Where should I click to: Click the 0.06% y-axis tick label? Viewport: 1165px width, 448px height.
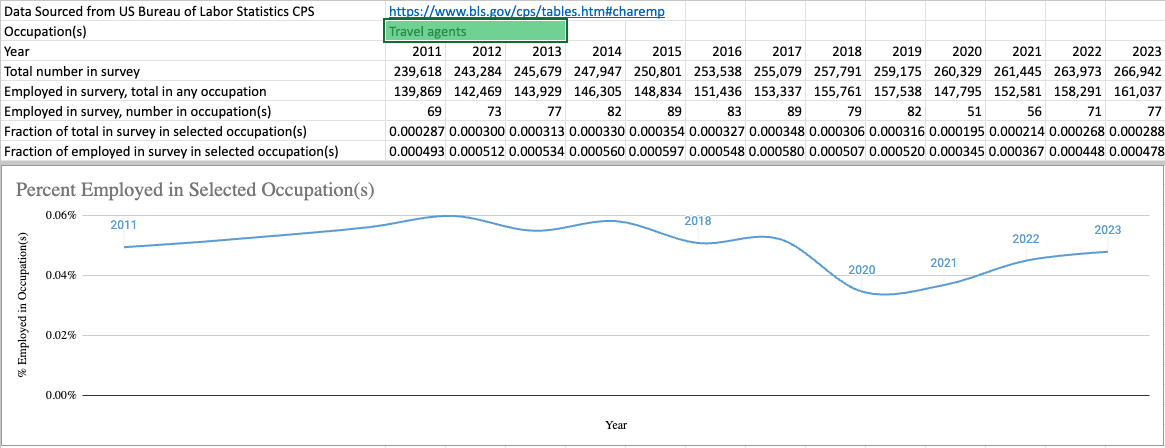point(61,215)
